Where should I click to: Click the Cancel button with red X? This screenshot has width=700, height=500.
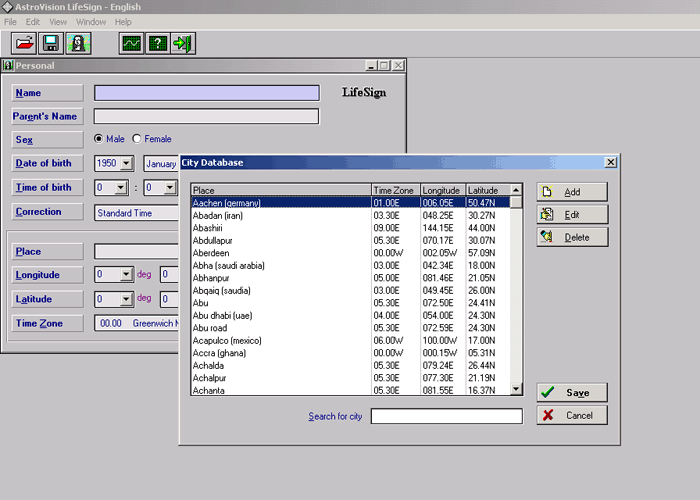tap(572, 415)
